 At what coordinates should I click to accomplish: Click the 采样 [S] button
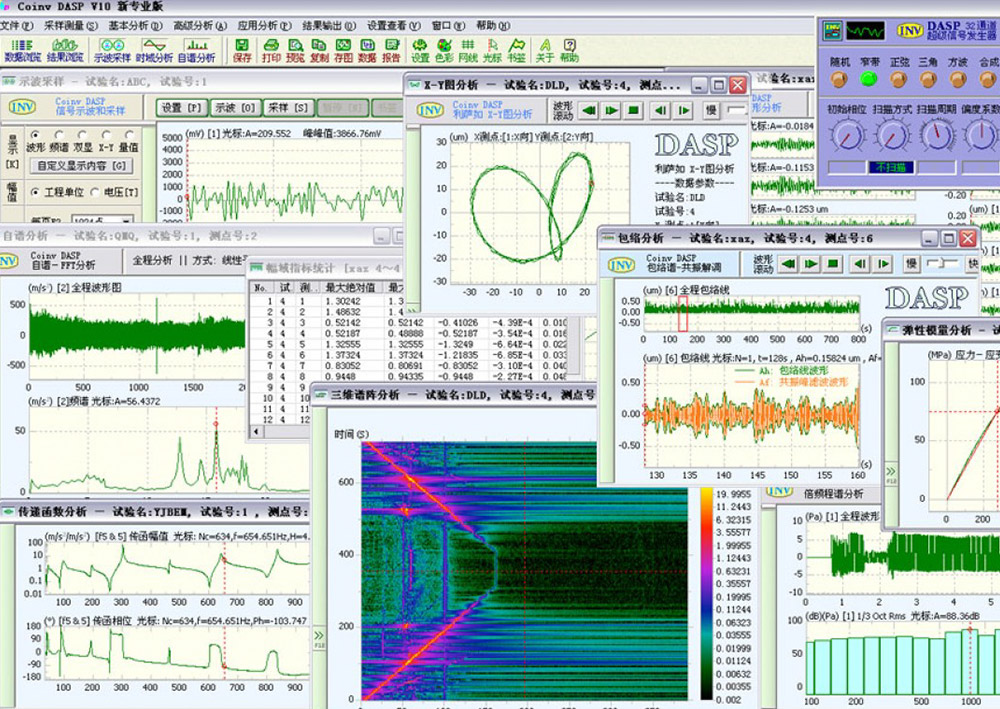click(288, 108)
